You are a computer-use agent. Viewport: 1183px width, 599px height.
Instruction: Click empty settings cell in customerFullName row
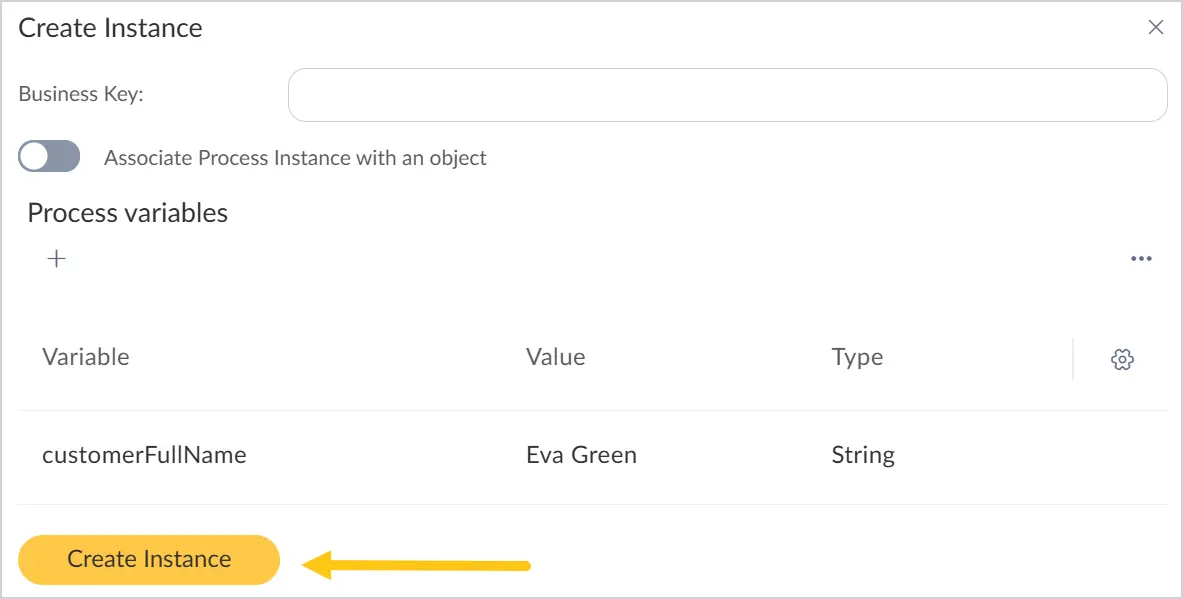click(x=1121, y=457)
